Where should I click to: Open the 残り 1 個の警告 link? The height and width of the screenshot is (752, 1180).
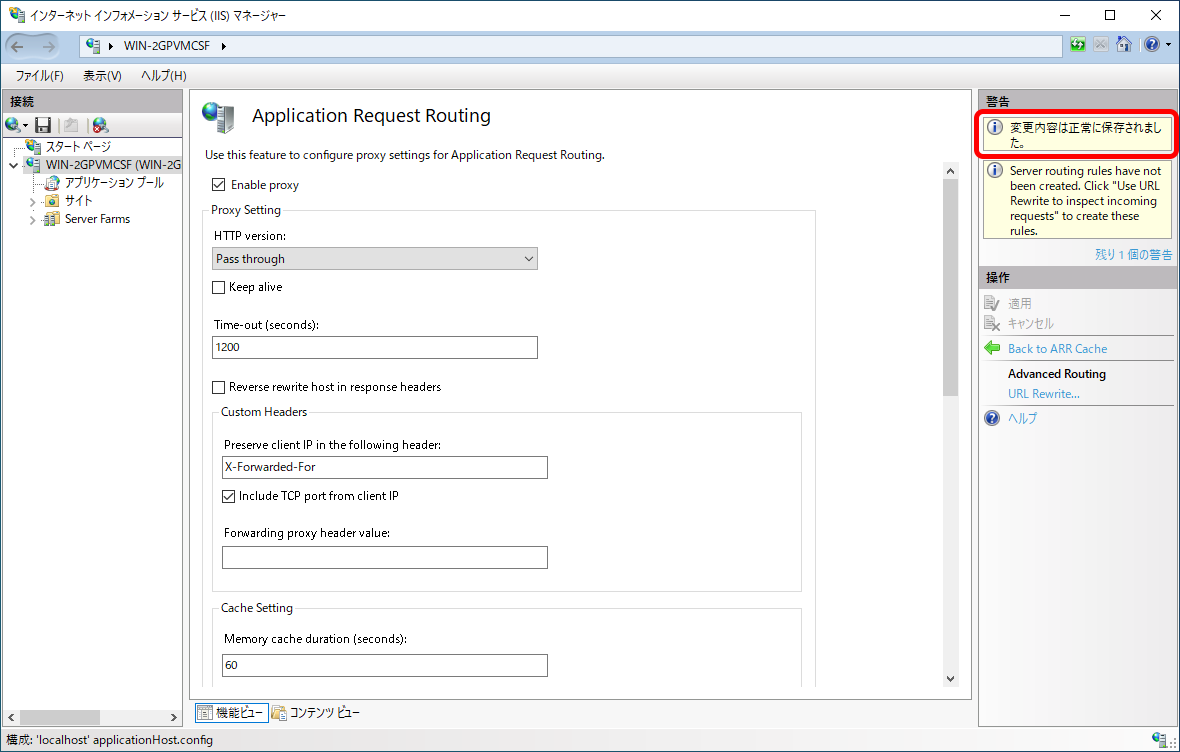click(x=1133, y=255)
